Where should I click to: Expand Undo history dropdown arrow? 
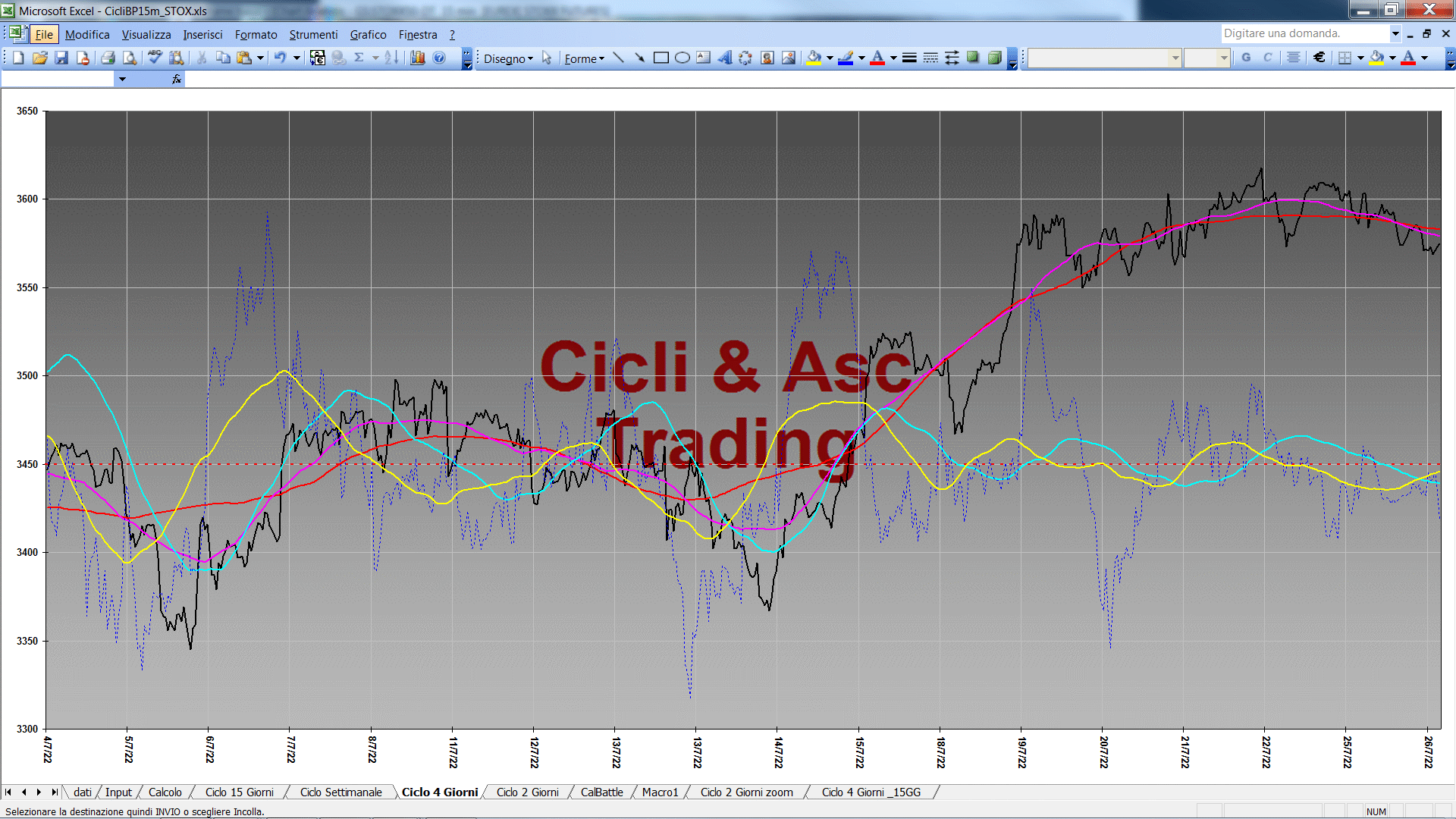coord(297,58)
